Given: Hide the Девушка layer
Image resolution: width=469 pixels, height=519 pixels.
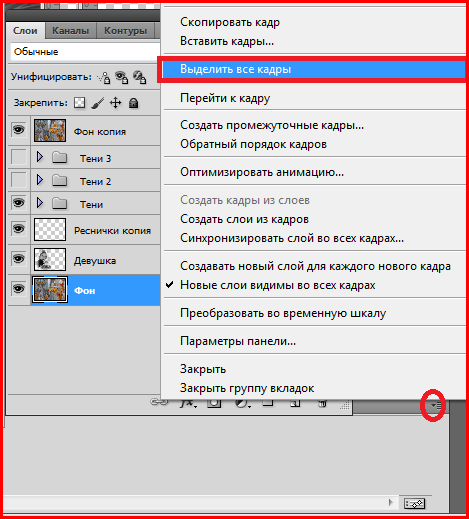Looking at the screenshot, I should coord(19,259).
